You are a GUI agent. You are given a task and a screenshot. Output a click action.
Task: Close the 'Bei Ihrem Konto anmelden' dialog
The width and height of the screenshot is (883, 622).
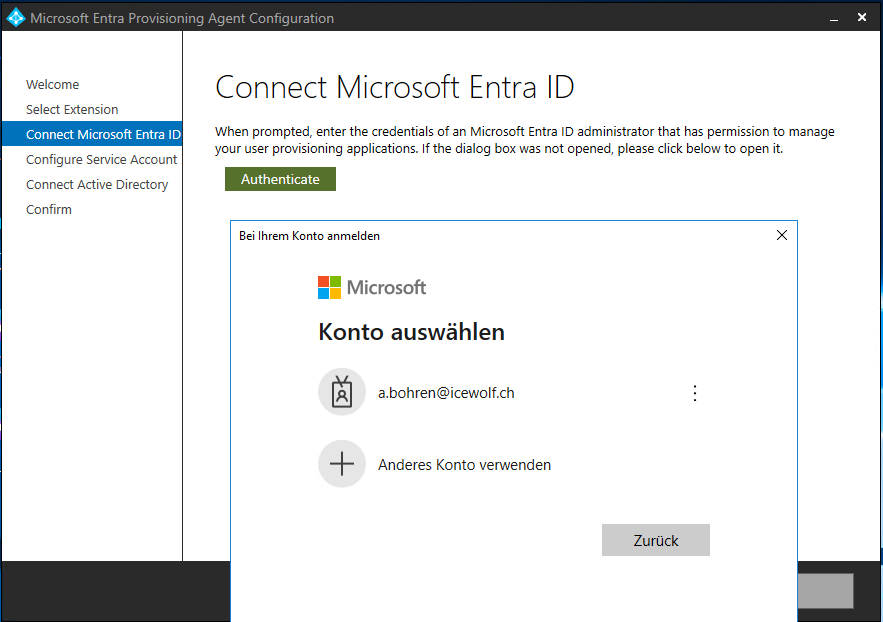coord(782,236)
